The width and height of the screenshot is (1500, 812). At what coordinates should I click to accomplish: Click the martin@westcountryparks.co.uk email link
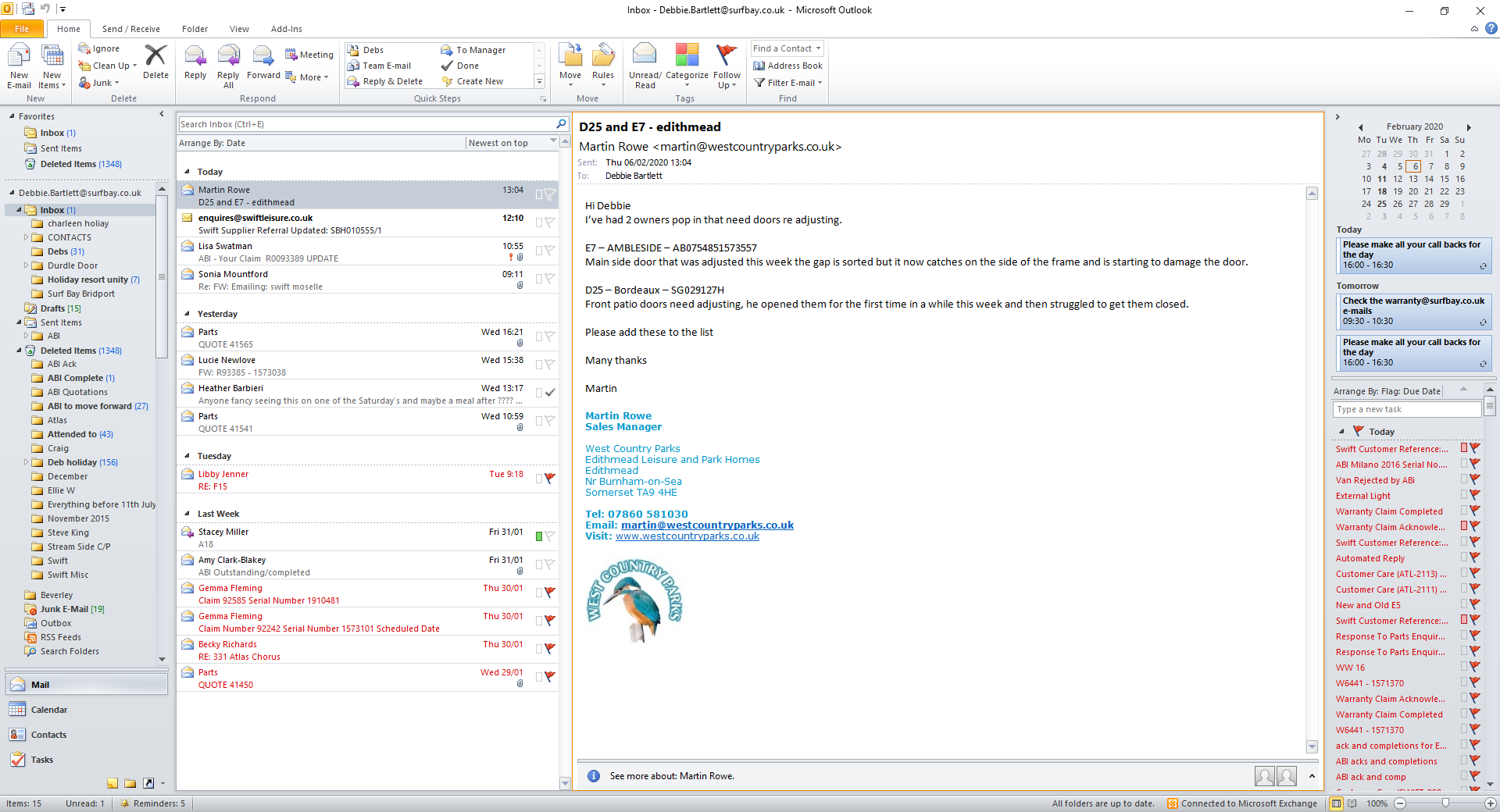[707, 525]
